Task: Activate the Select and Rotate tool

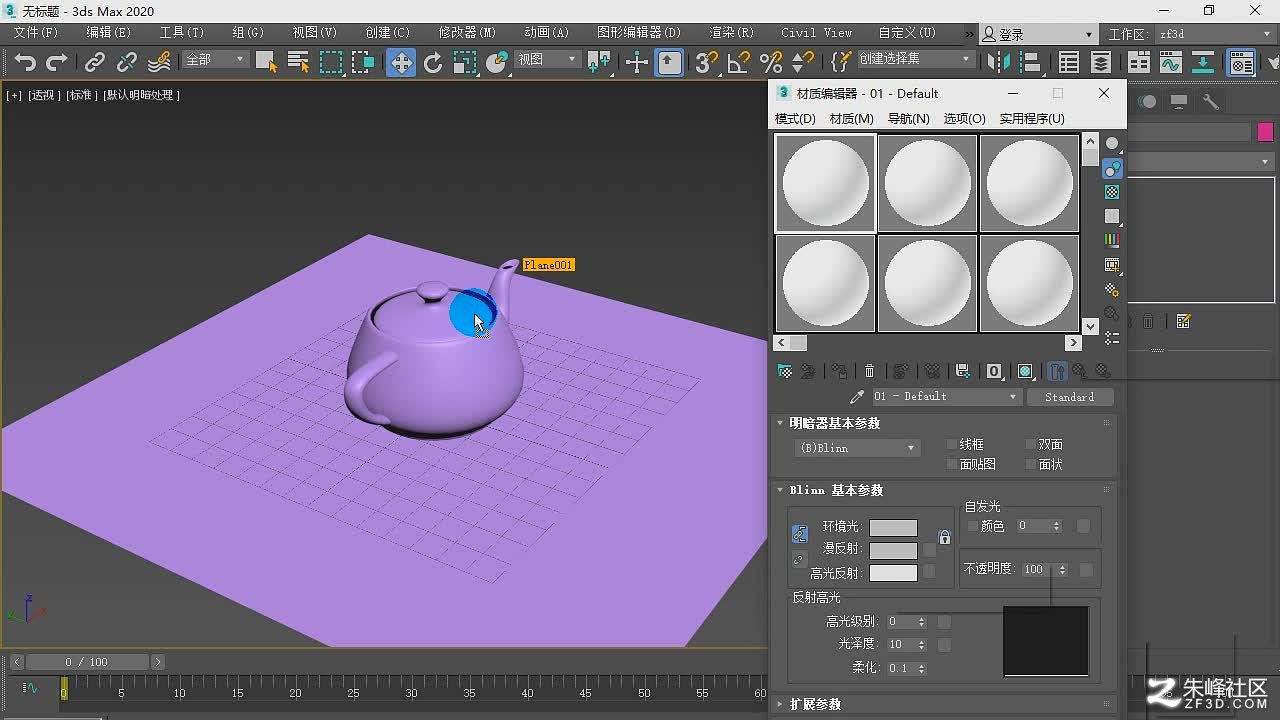Action: (x=433, y=63)
